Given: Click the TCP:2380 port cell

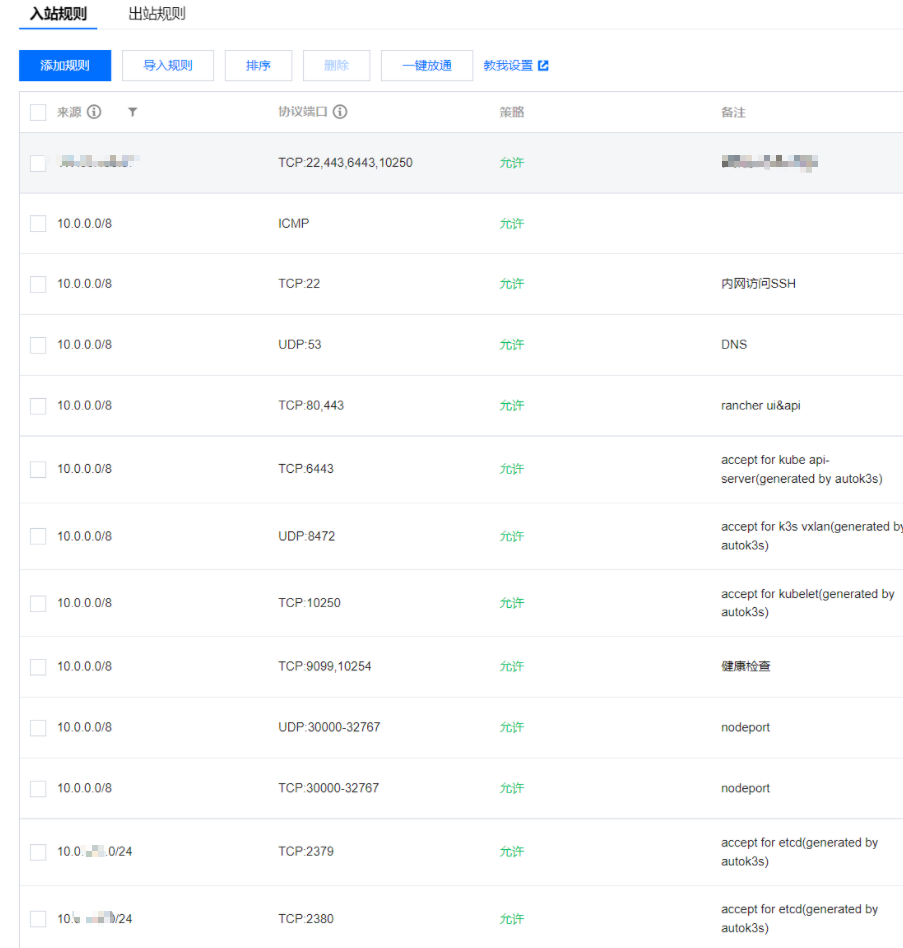Looking at the screenshot, I should click(x=306, y=918).
